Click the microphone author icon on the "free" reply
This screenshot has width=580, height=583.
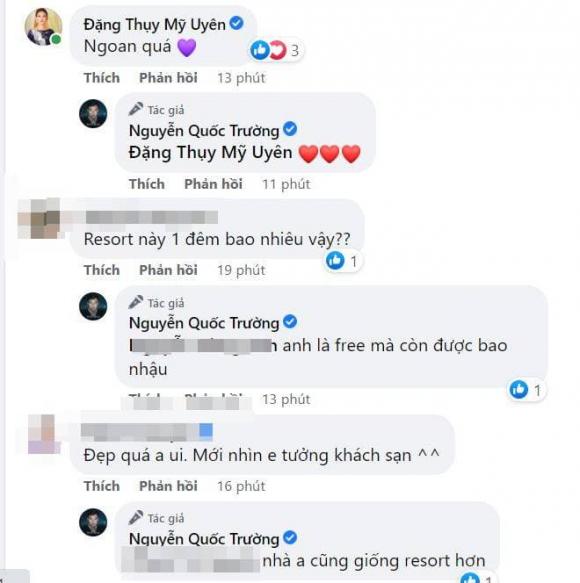click(136, 302)
